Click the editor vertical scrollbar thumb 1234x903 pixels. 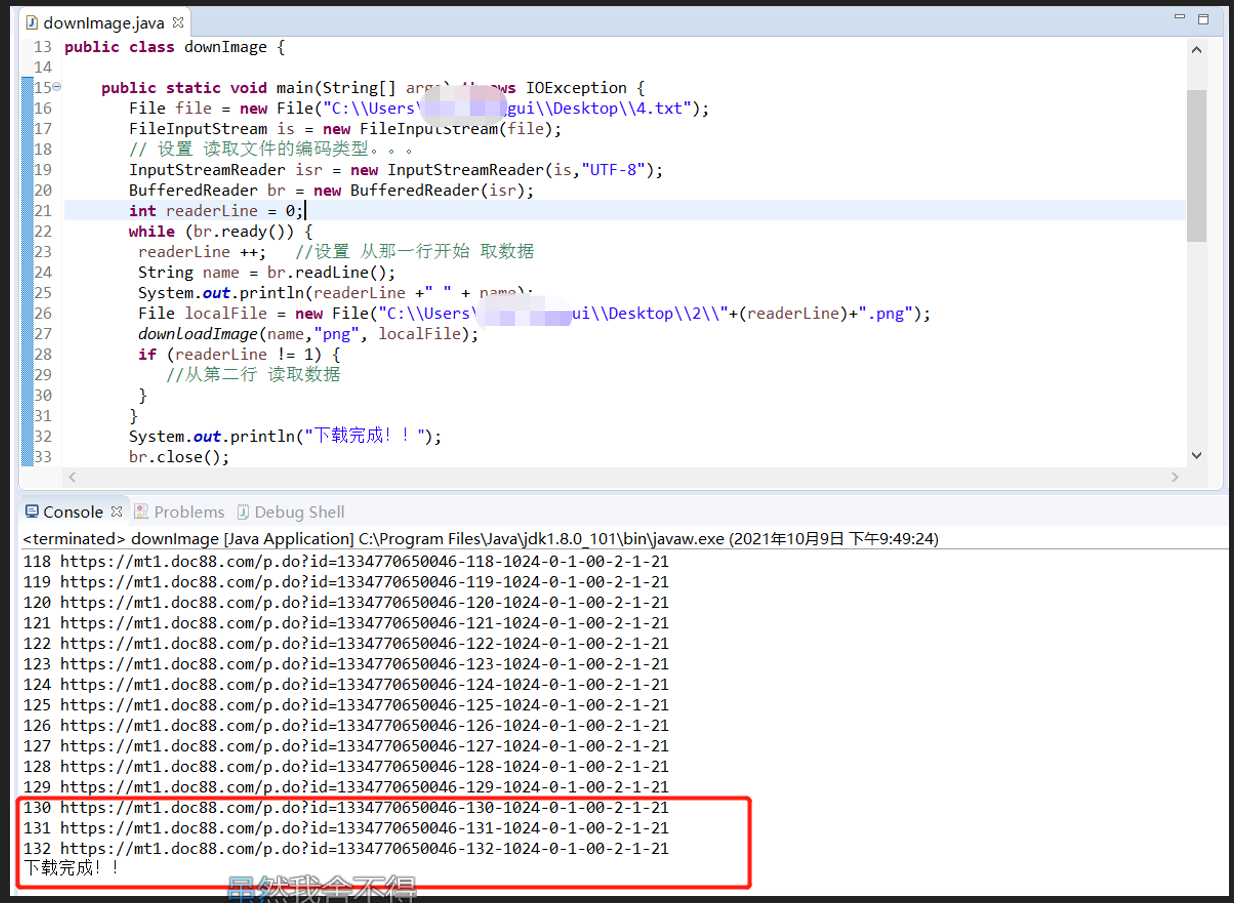click(1196, 165)
